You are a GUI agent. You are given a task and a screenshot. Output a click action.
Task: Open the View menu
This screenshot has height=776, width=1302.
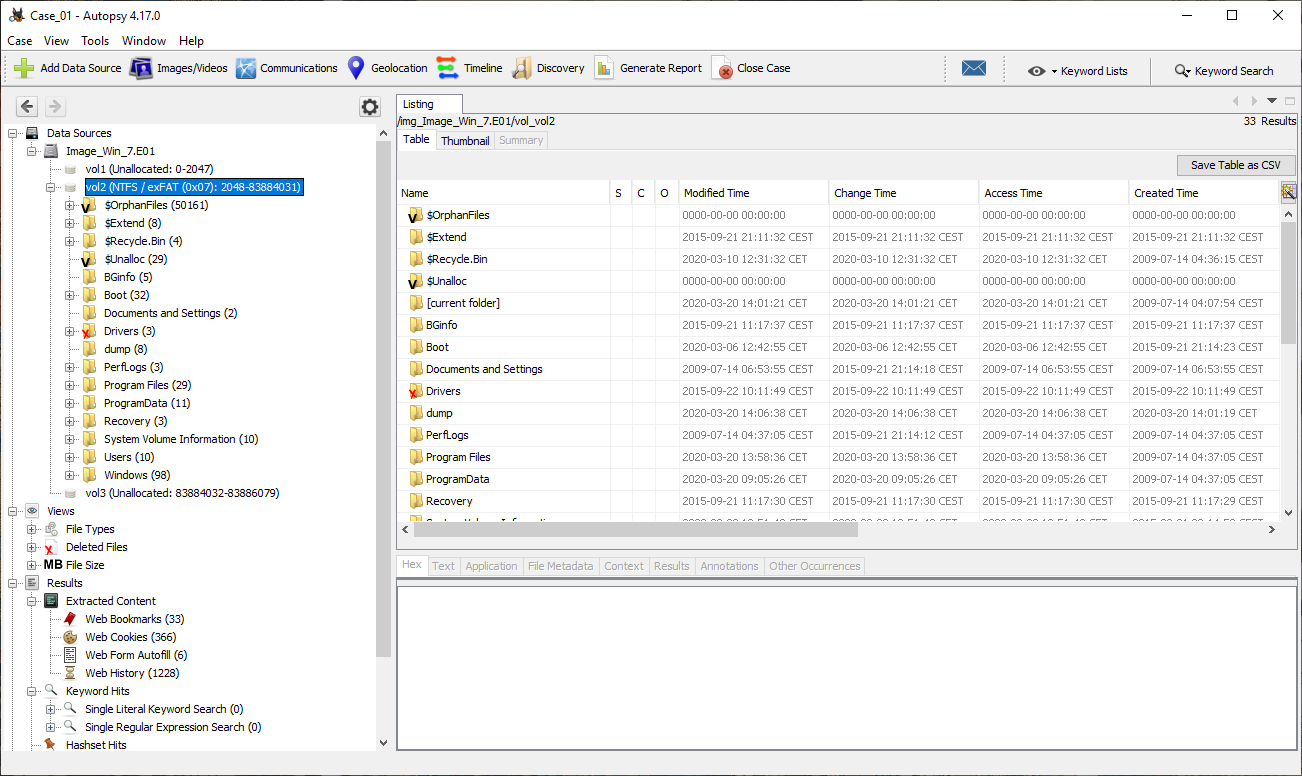57,41
